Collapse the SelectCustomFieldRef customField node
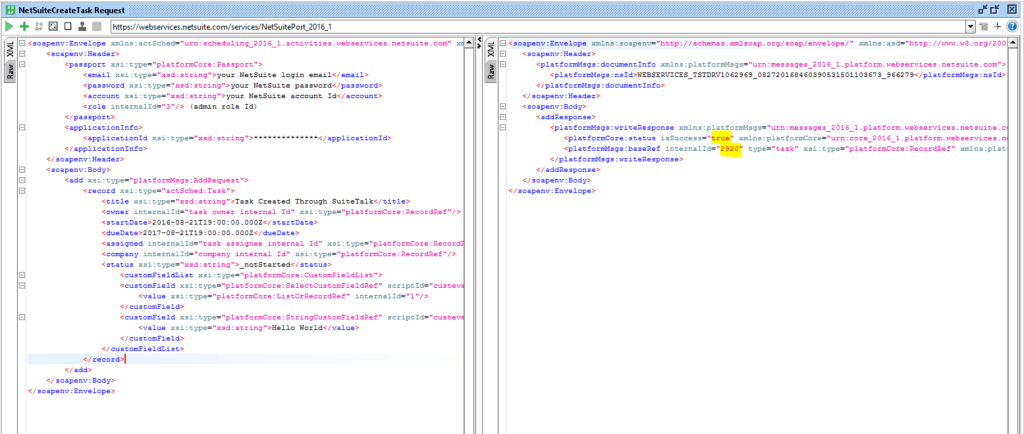Screen dimensions: 1024x434 coord(22,285)
